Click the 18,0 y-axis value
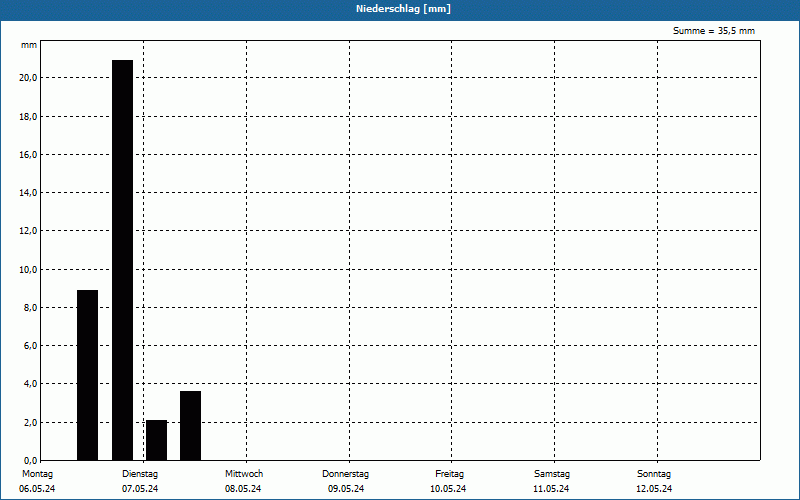Image resolution: width=800 pixels, height=500 pixels. click(28, 116)
